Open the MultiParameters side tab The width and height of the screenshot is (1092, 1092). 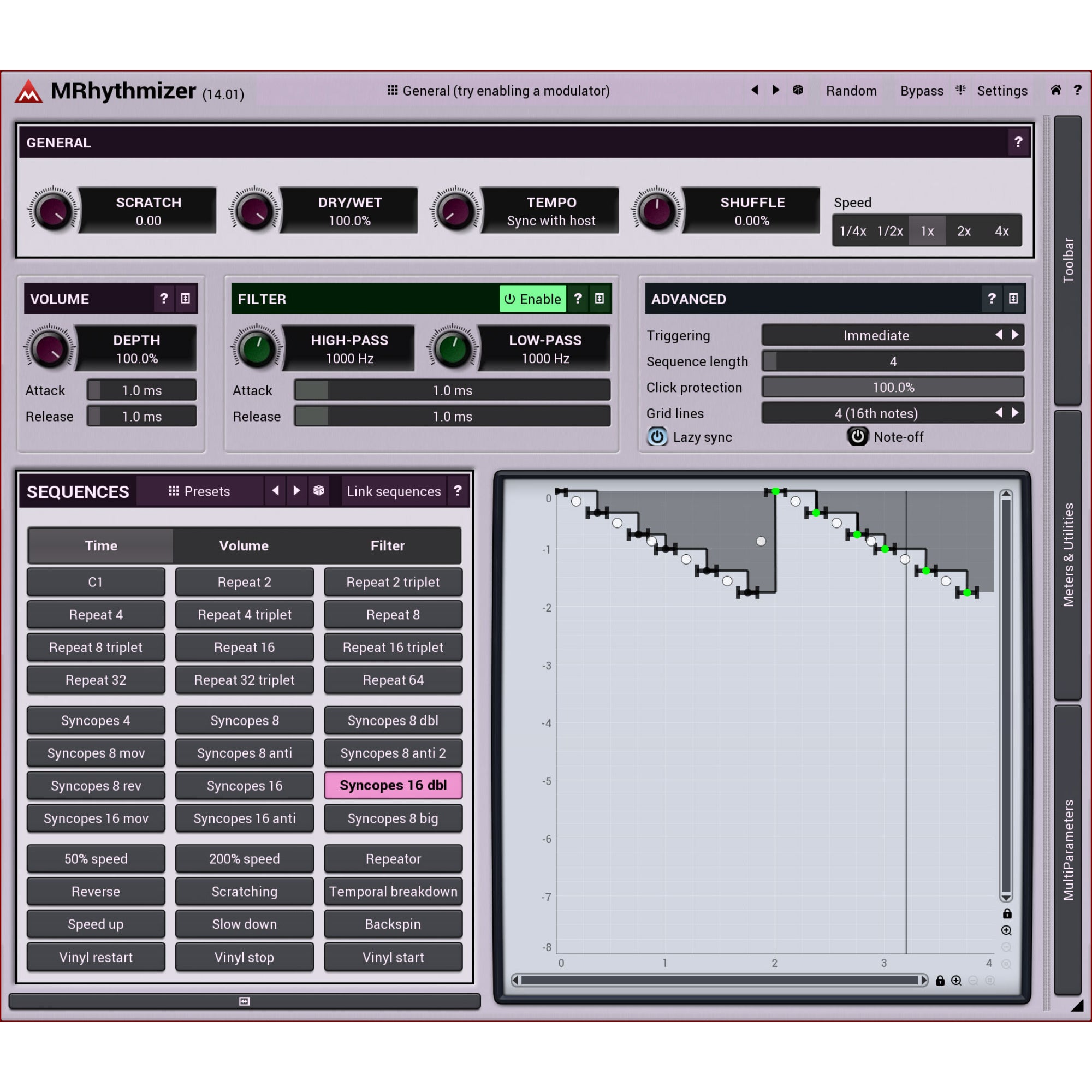(x=1067, y=850)
